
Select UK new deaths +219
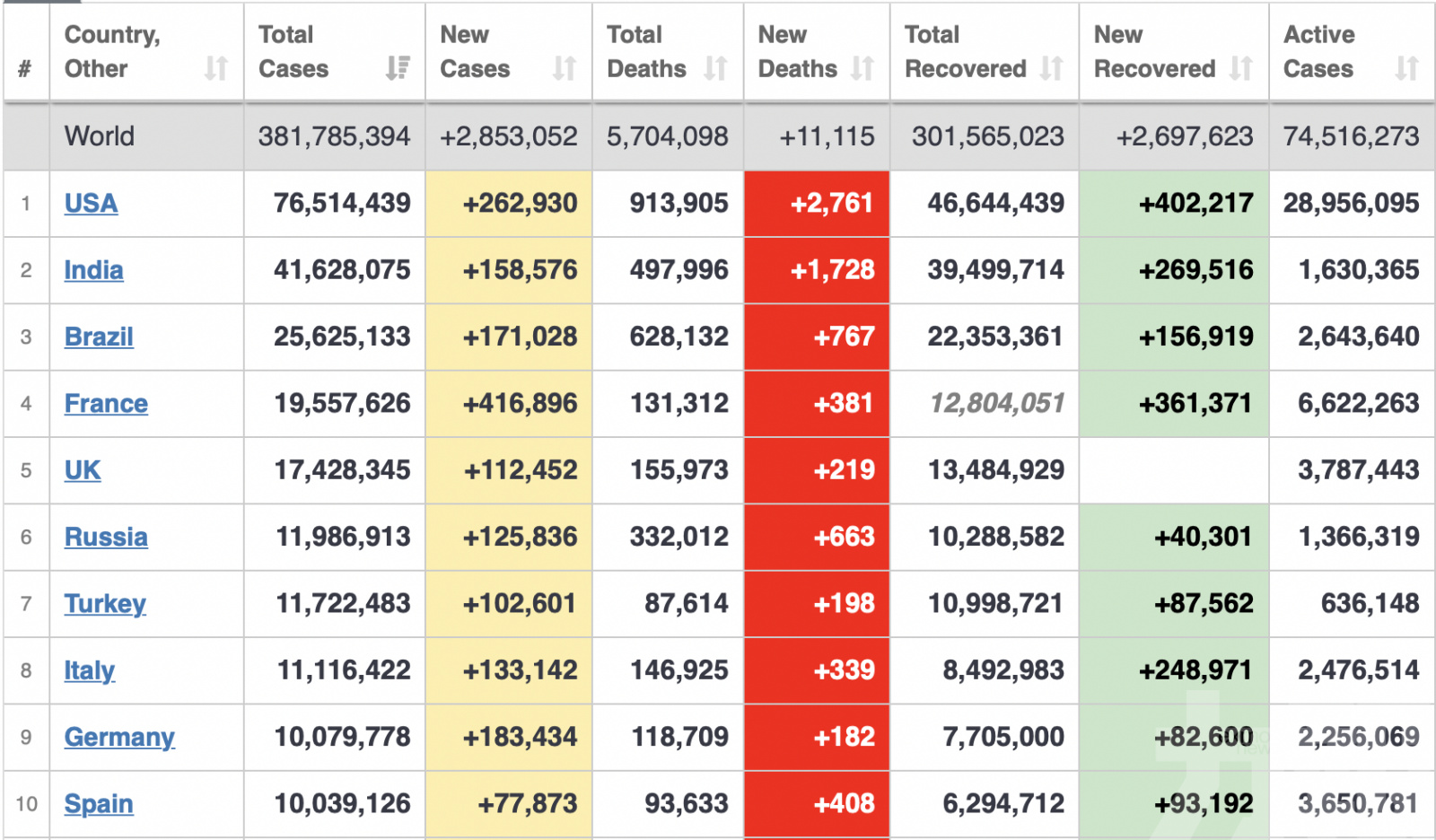(x=844, y=470)
